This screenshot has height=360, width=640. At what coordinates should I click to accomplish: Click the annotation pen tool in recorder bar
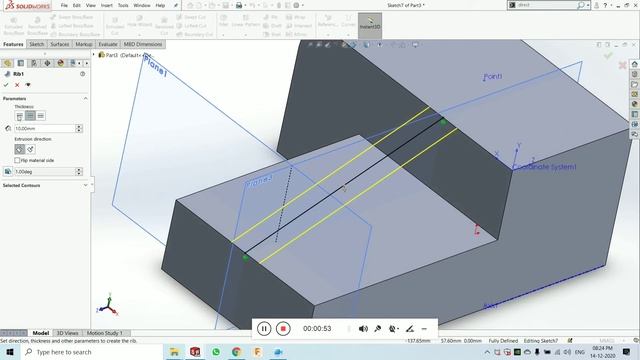410,329
